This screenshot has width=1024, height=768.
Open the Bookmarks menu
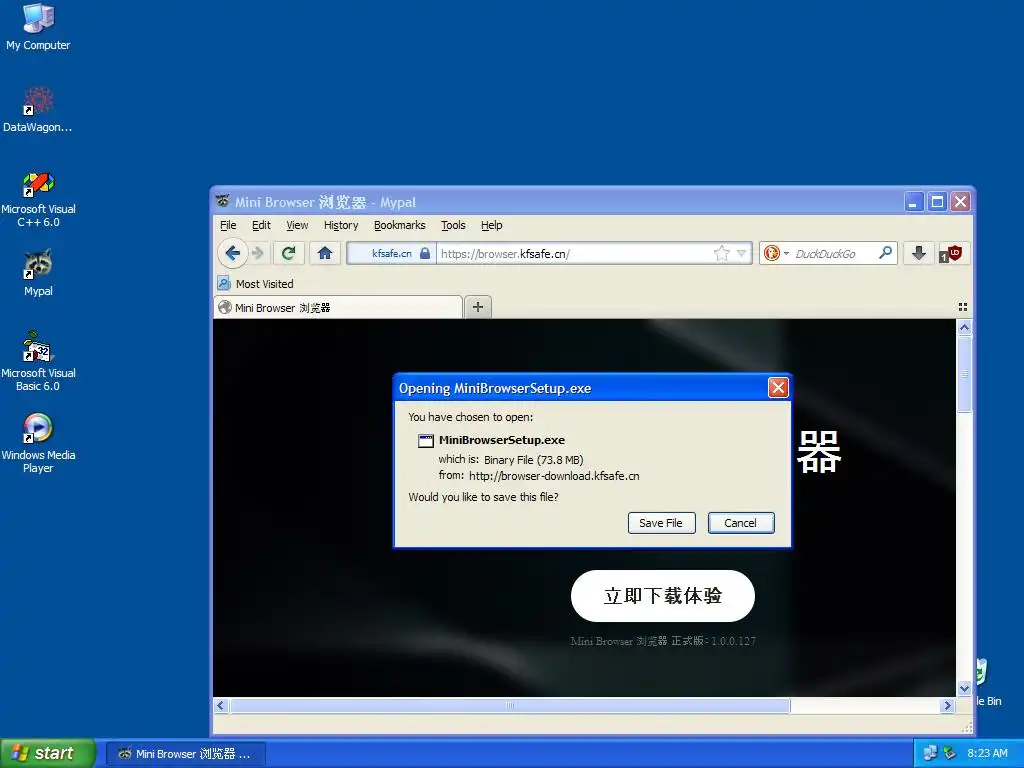[x=400, y=225]
